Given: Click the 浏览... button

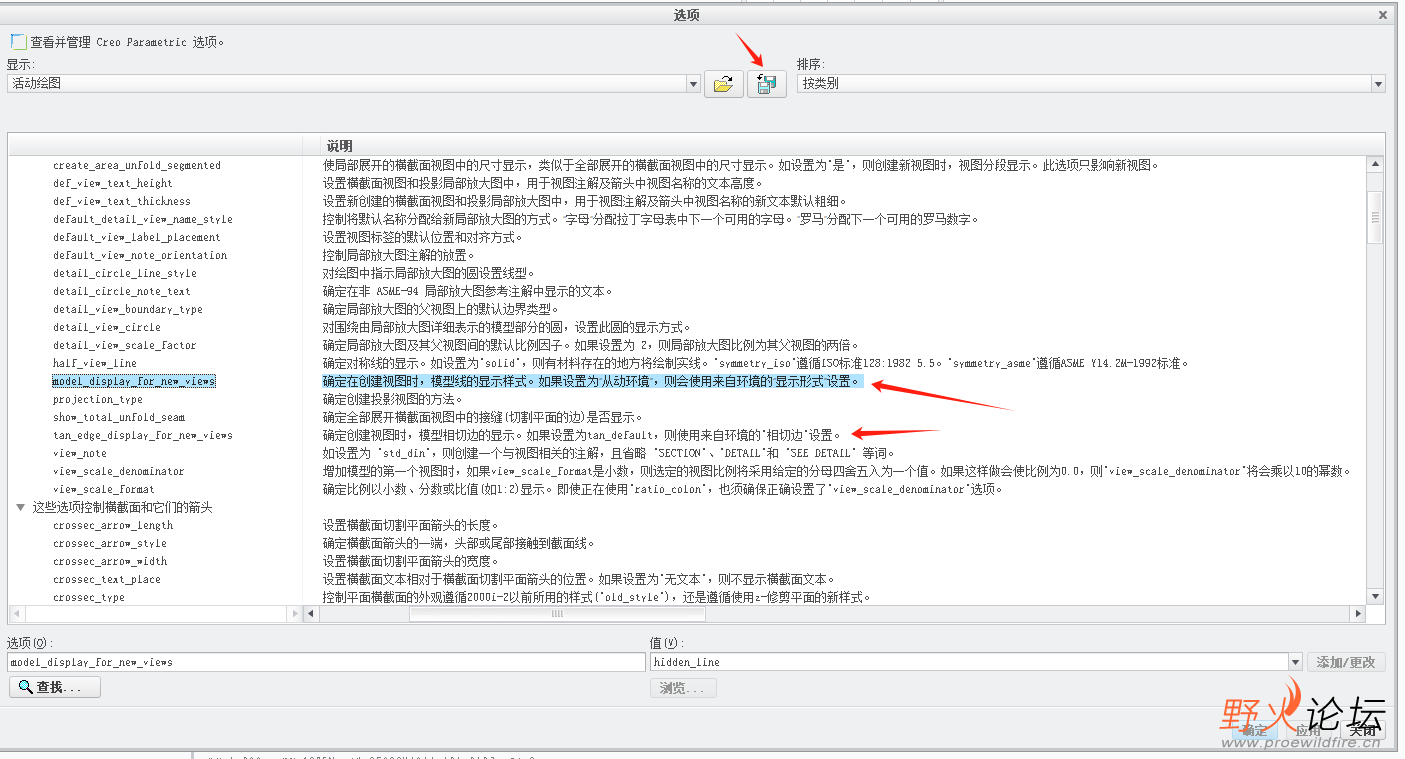Looking at the screenshot, I should coord(683,688).
